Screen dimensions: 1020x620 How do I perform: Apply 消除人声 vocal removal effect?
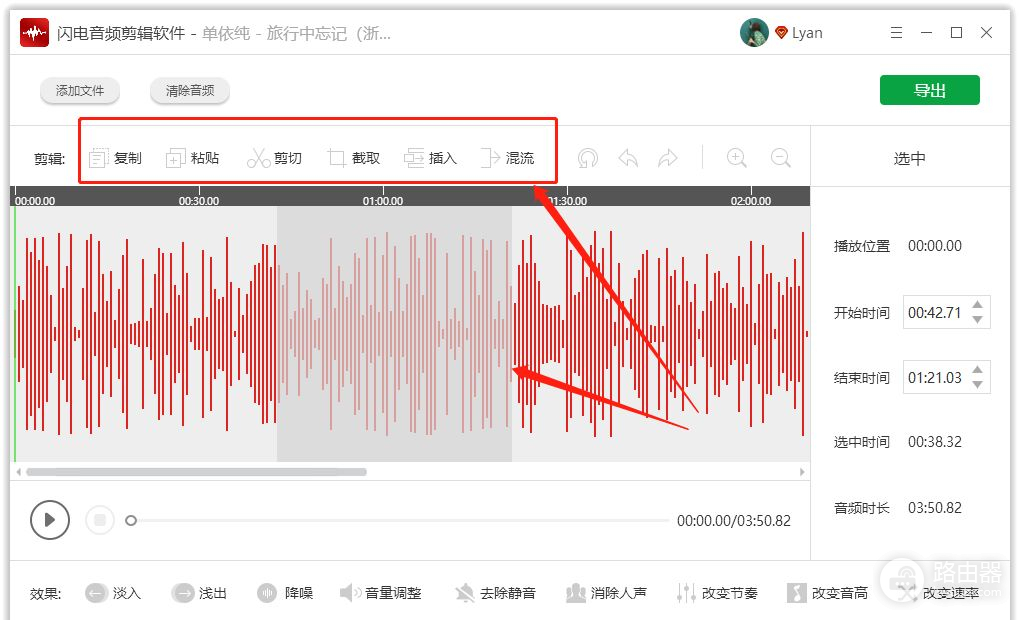[606, 593]
